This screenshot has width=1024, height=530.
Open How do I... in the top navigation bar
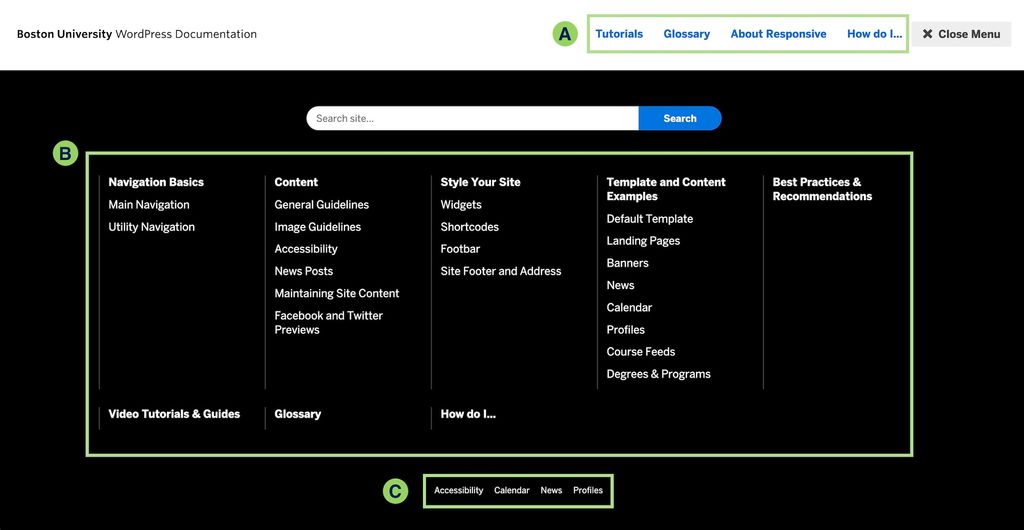coord(874,34)
